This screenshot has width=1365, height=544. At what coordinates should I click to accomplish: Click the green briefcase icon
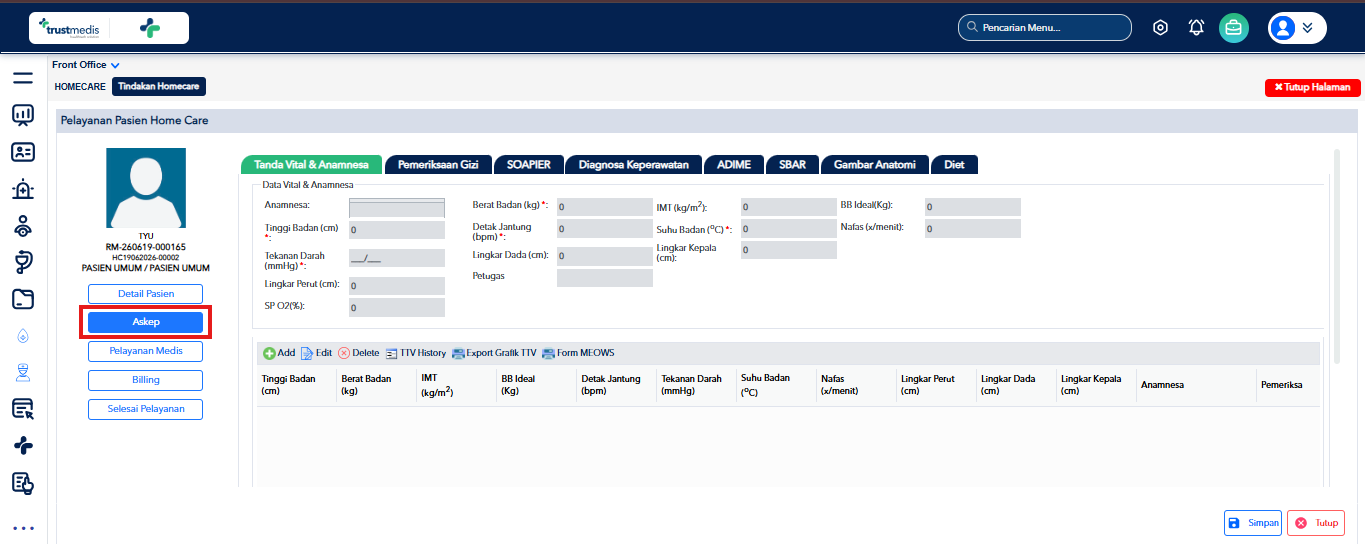1234,28
